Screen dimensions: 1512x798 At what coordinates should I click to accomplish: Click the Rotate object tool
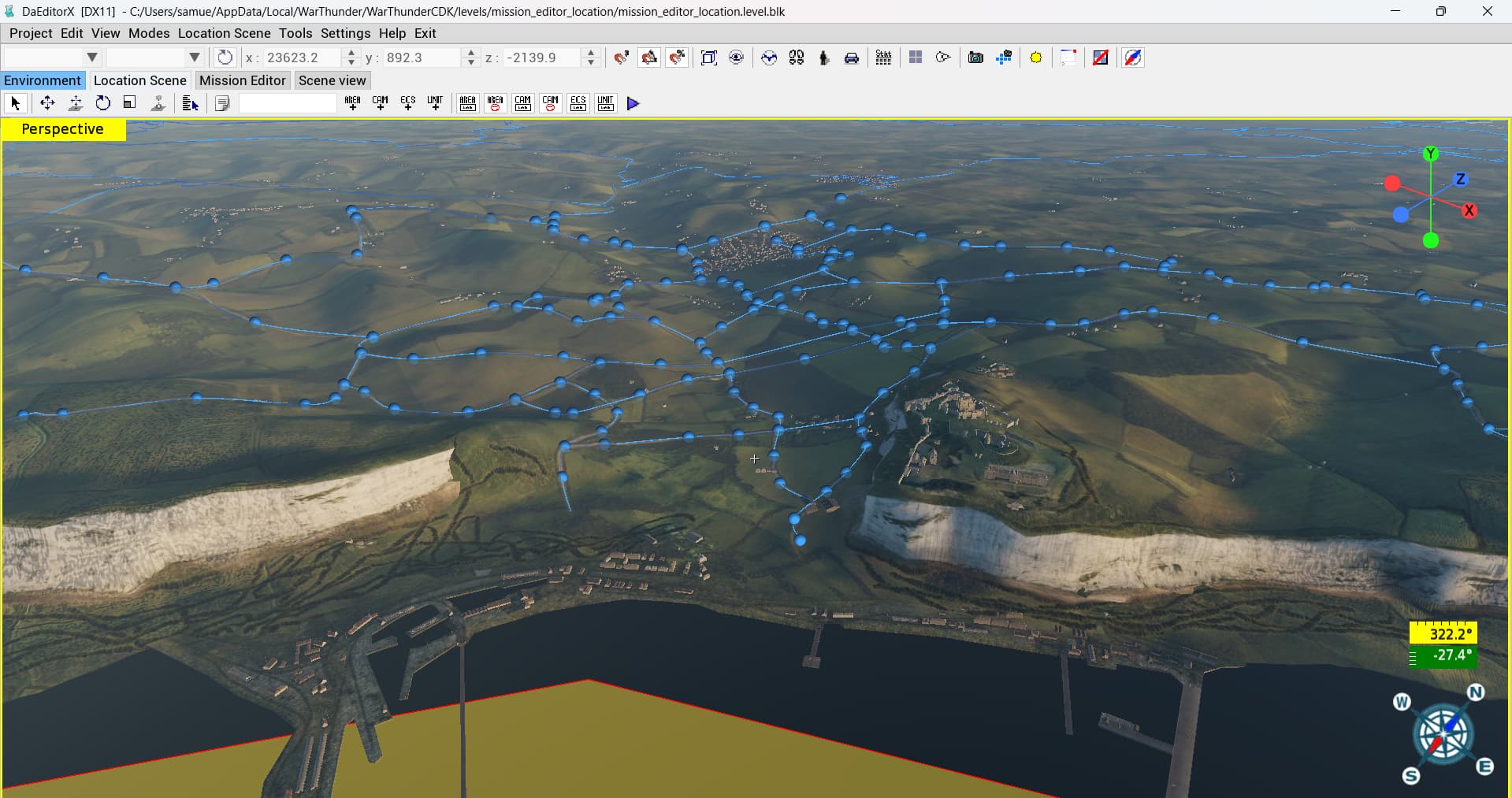pyautogui.click(x=102, y=103)
